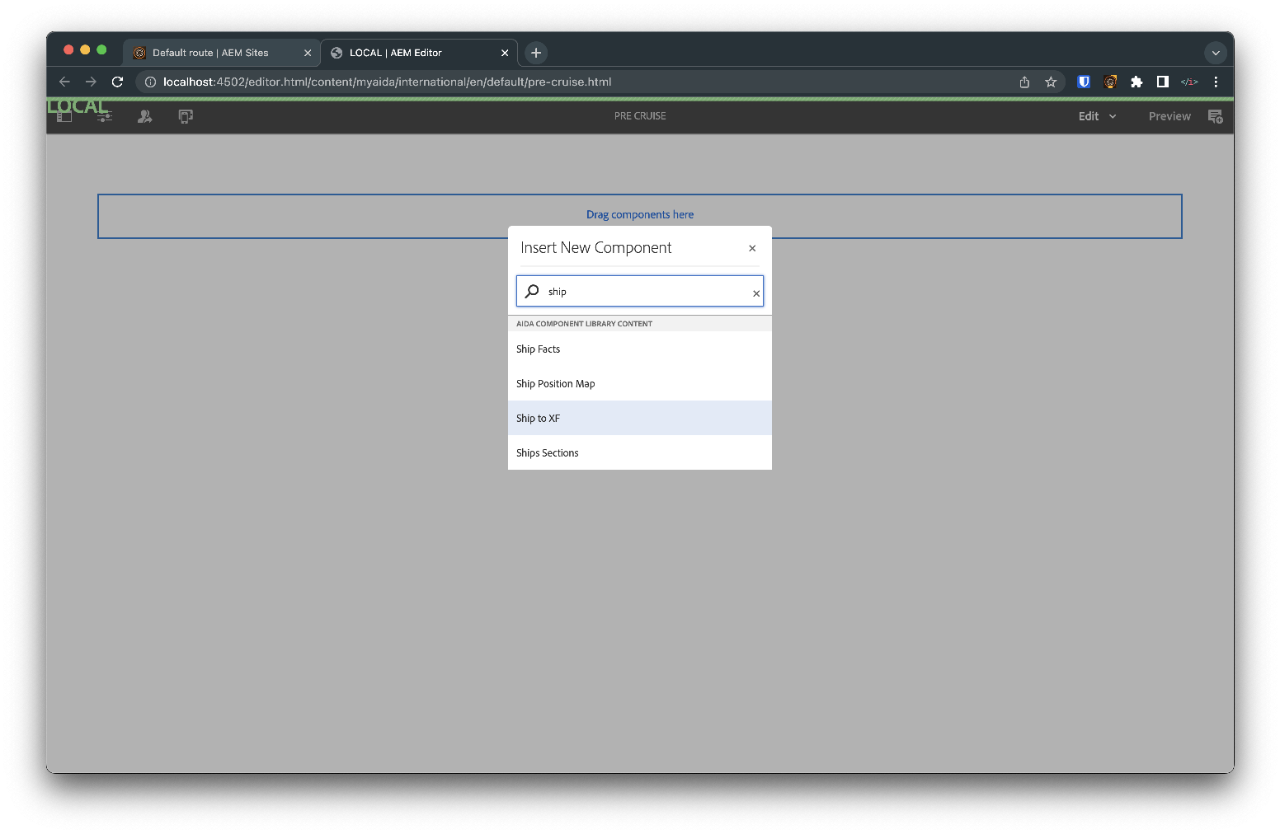Click the Share page icon in address bar

(x=1024, y=82)
